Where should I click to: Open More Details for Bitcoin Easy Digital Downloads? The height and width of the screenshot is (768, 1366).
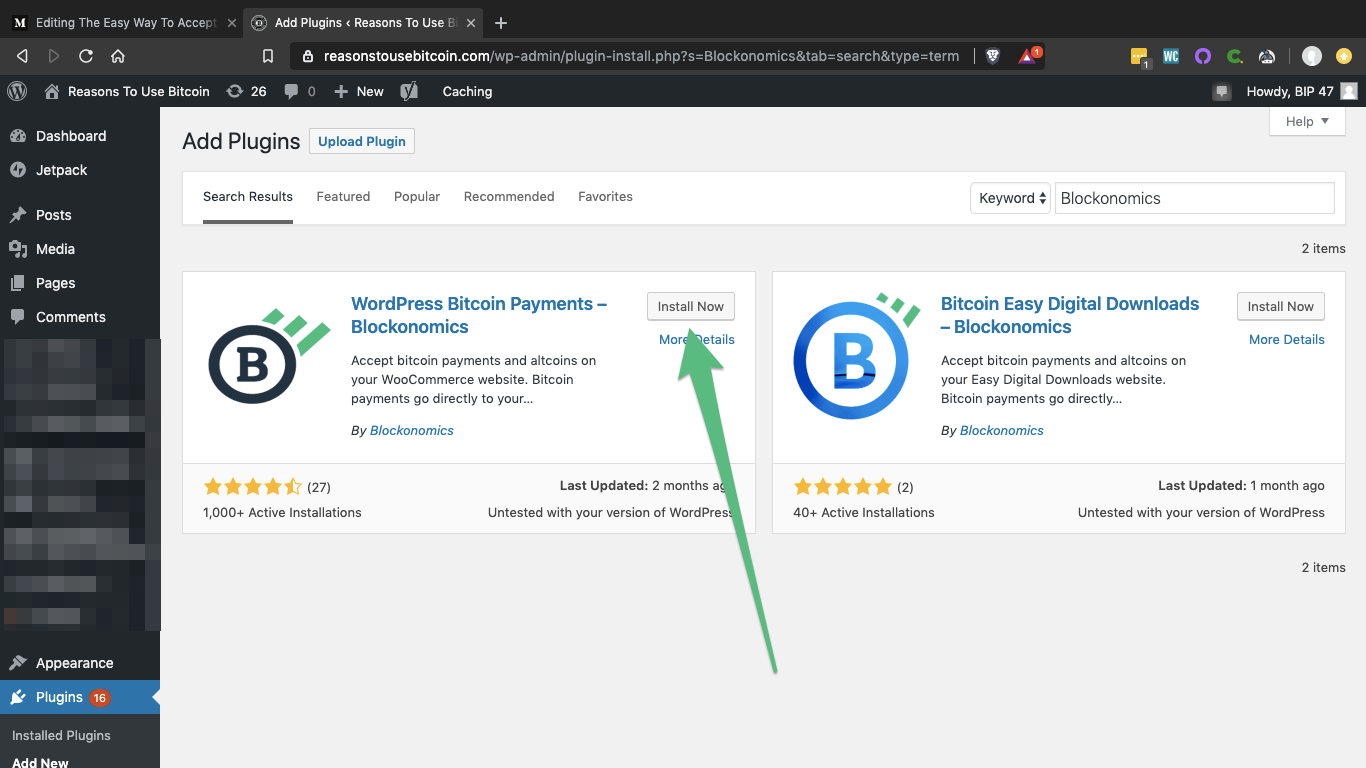coord(1286,339)
